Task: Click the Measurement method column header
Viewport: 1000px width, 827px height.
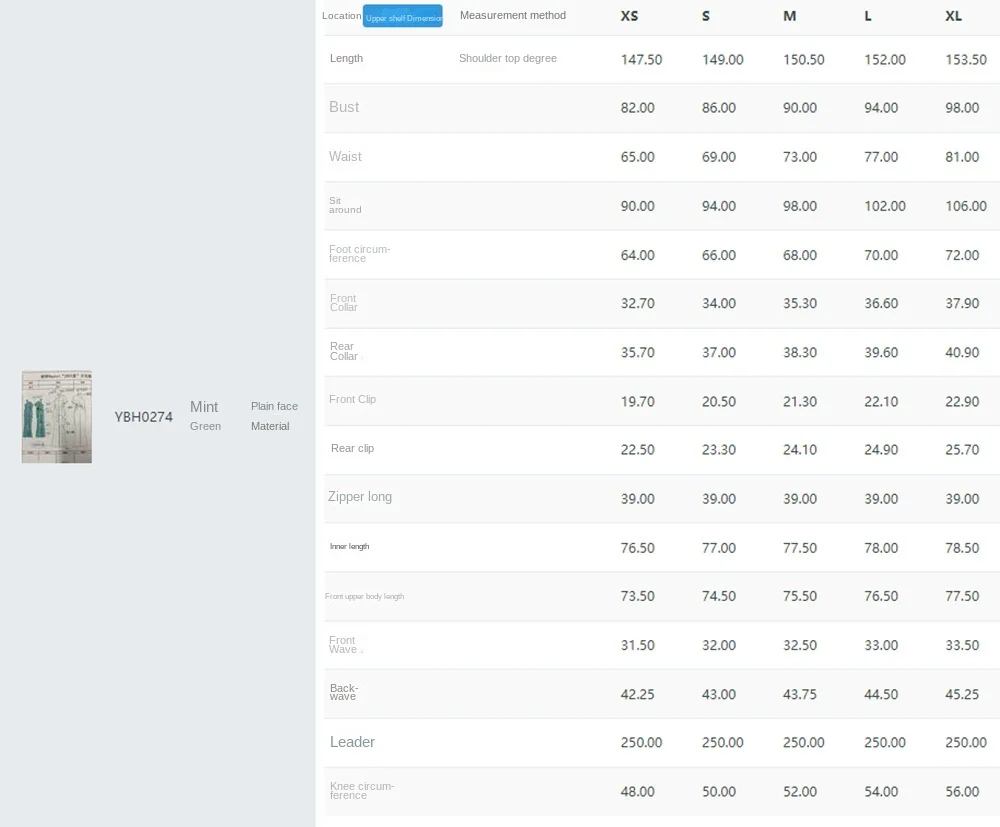Action: click(x=512, y=15)
